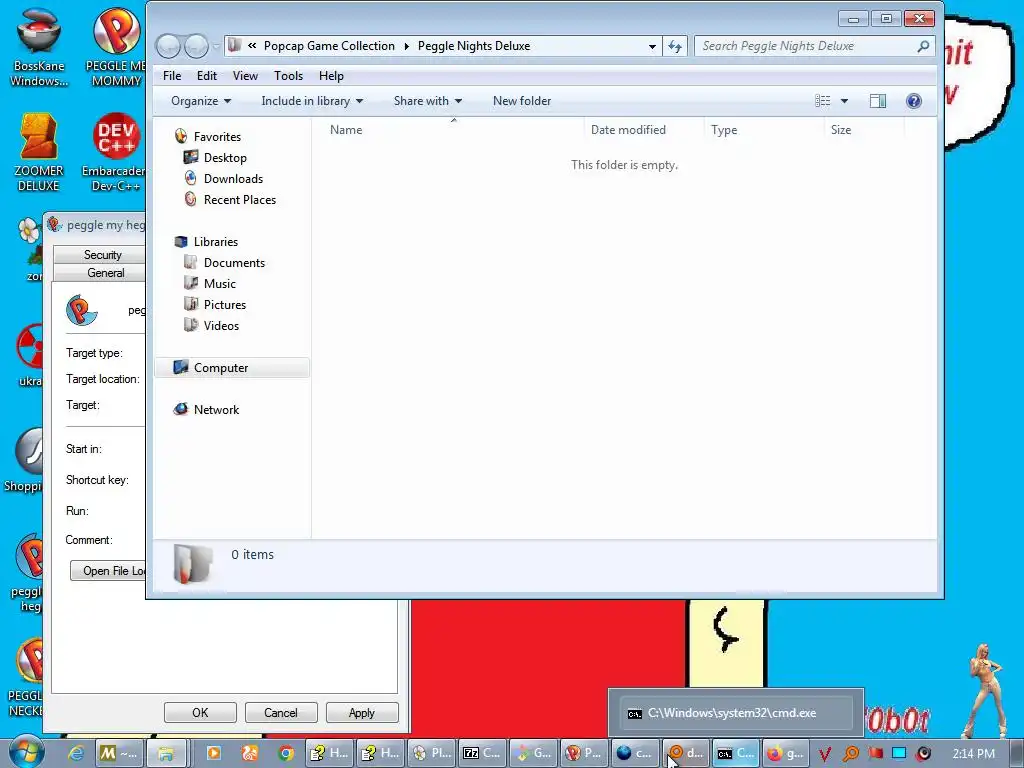The width and height of the screenshot is (1024, 768).
Task: Expand the Organize dropdown
Action: 200,101
